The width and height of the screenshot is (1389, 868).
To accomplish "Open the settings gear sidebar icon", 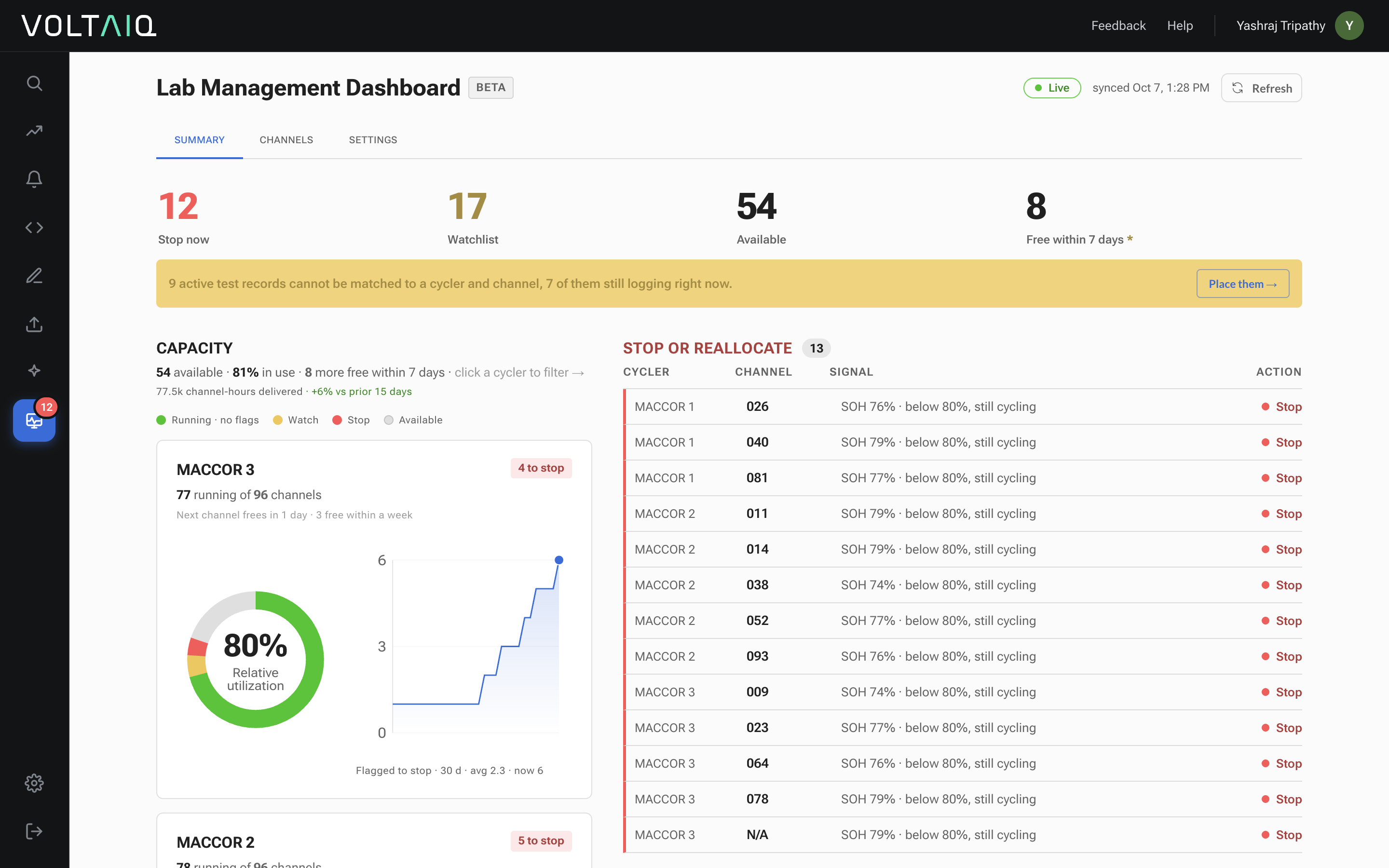I will [34, 783].
